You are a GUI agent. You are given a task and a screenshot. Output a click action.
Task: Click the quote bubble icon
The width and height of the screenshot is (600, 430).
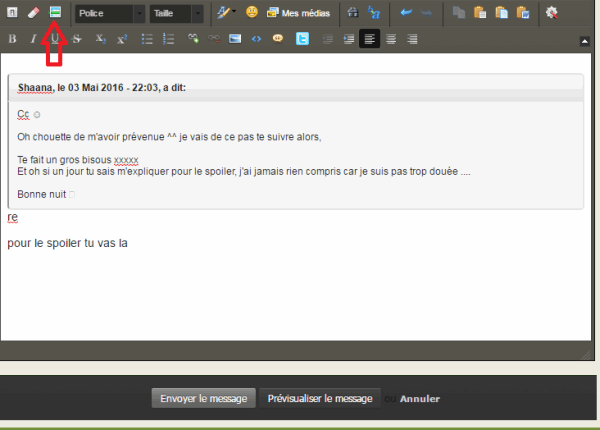tap(278, 38)
